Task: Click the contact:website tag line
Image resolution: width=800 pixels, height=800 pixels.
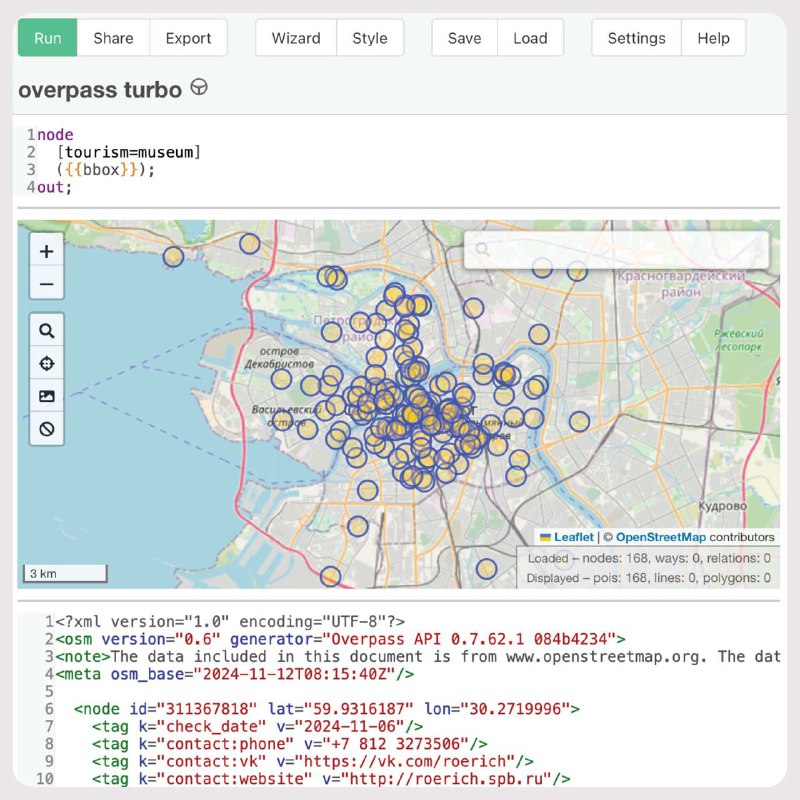Action: pos(331,779)
